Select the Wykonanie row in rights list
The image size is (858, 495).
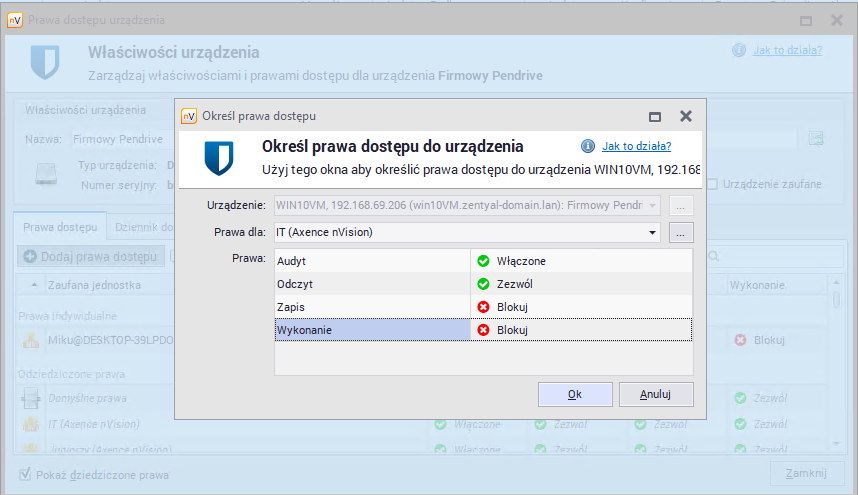pyautogui.click(x=372, y=330)
